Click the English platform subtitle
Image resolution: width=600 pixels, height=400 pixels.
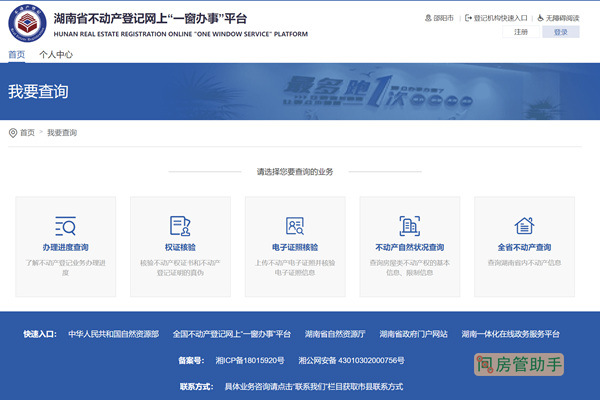(181, 34)
